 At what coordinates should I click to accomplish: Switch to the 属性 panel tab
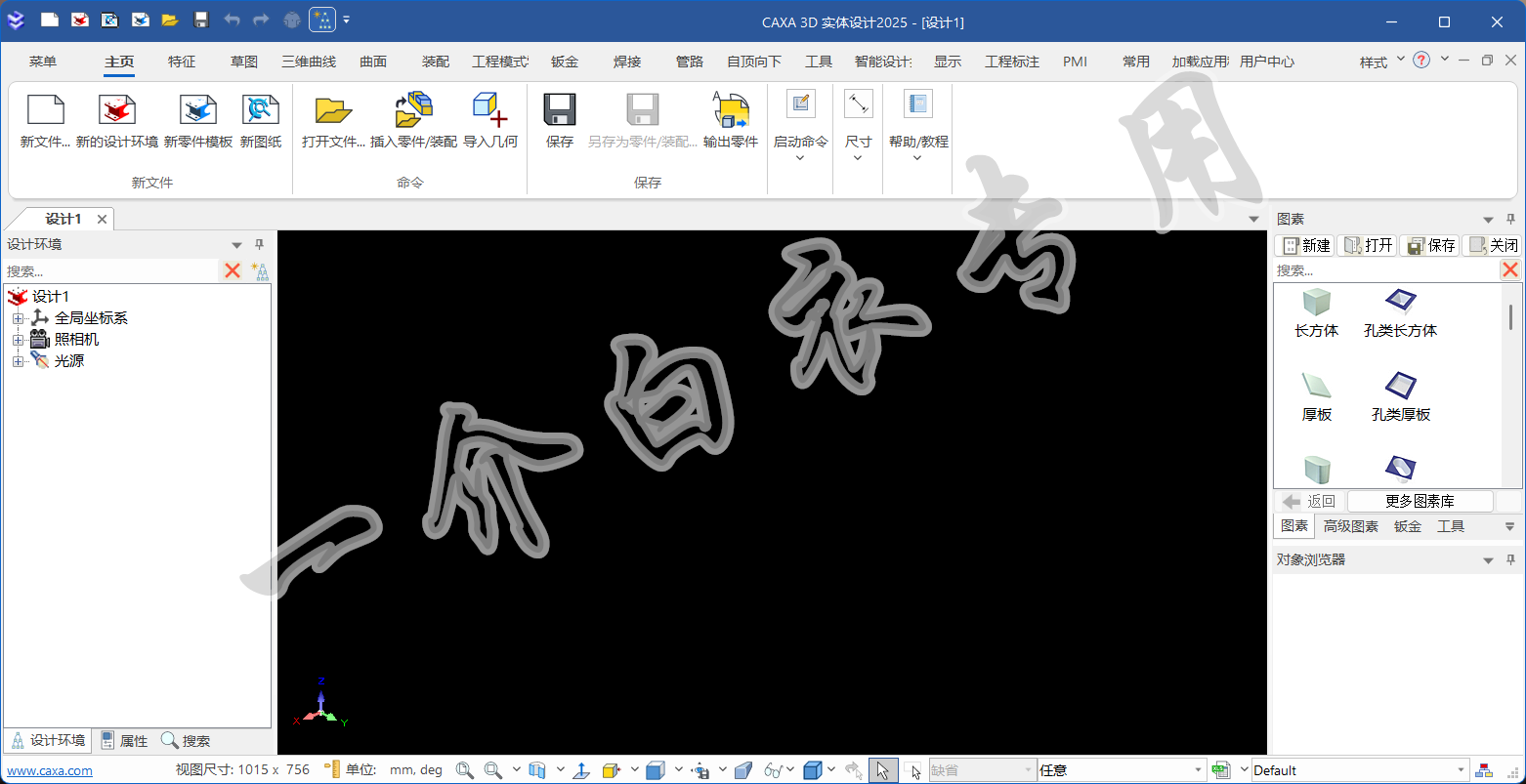pos(124,741)
